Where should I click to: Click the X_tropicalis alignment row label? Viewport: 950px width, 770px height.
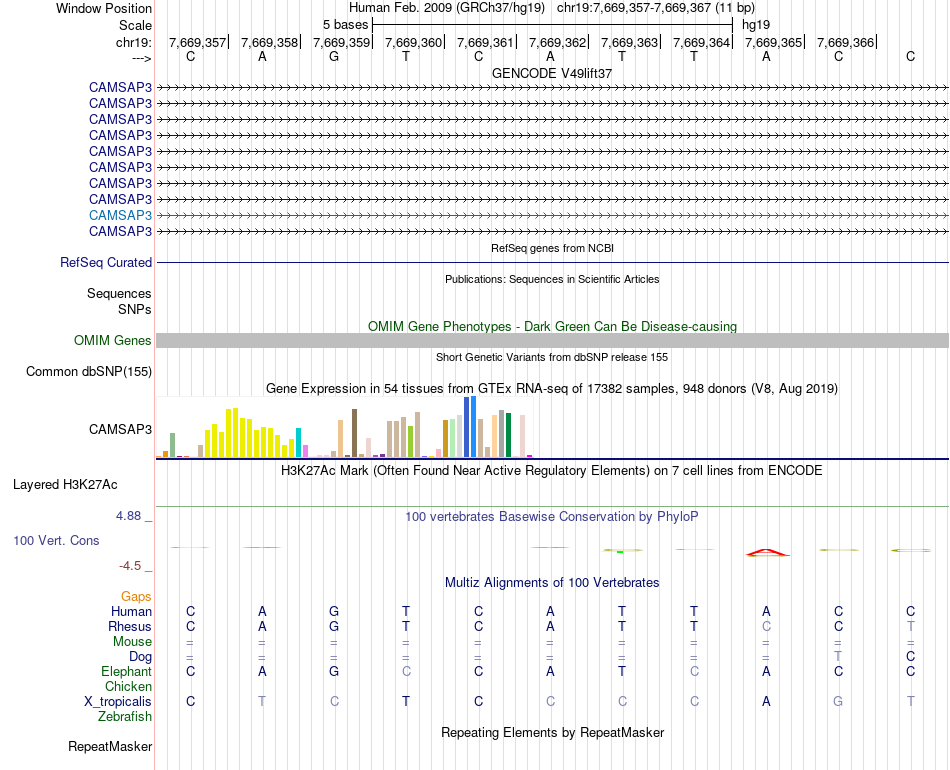(x=118, y=702)
